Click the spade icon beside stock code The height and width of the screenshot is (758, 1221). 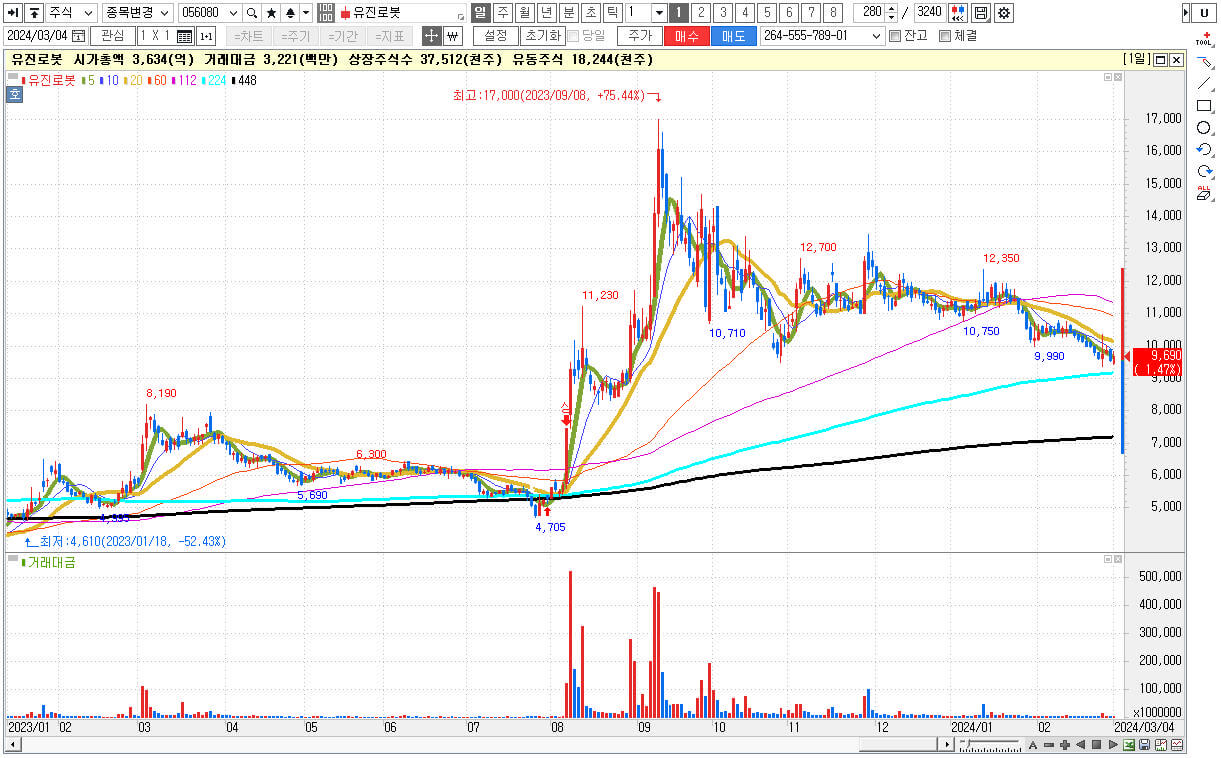pyautogui.click(x=290, y=13)
